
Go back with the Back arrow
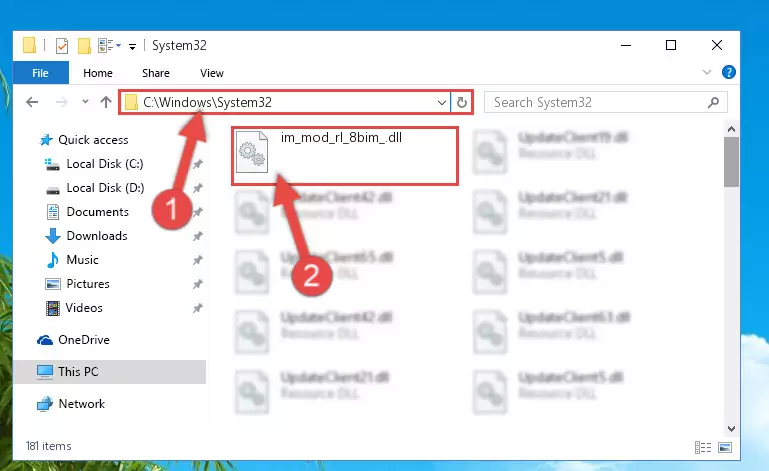point(32,102)
